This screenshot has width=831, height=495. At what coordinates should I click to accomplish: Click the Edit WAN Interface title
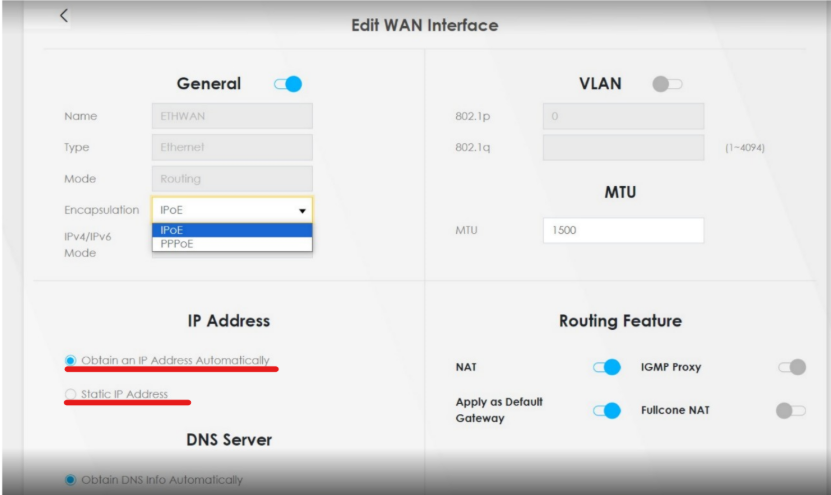(425, 25)
